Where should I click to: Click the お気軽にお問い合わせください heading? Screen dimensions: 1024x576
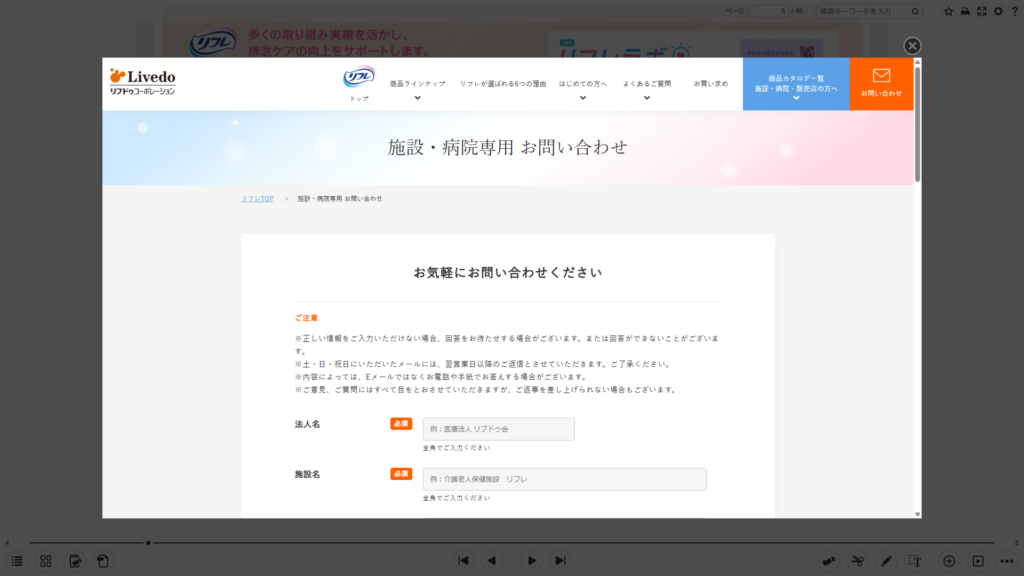click(x=507, y=273)
